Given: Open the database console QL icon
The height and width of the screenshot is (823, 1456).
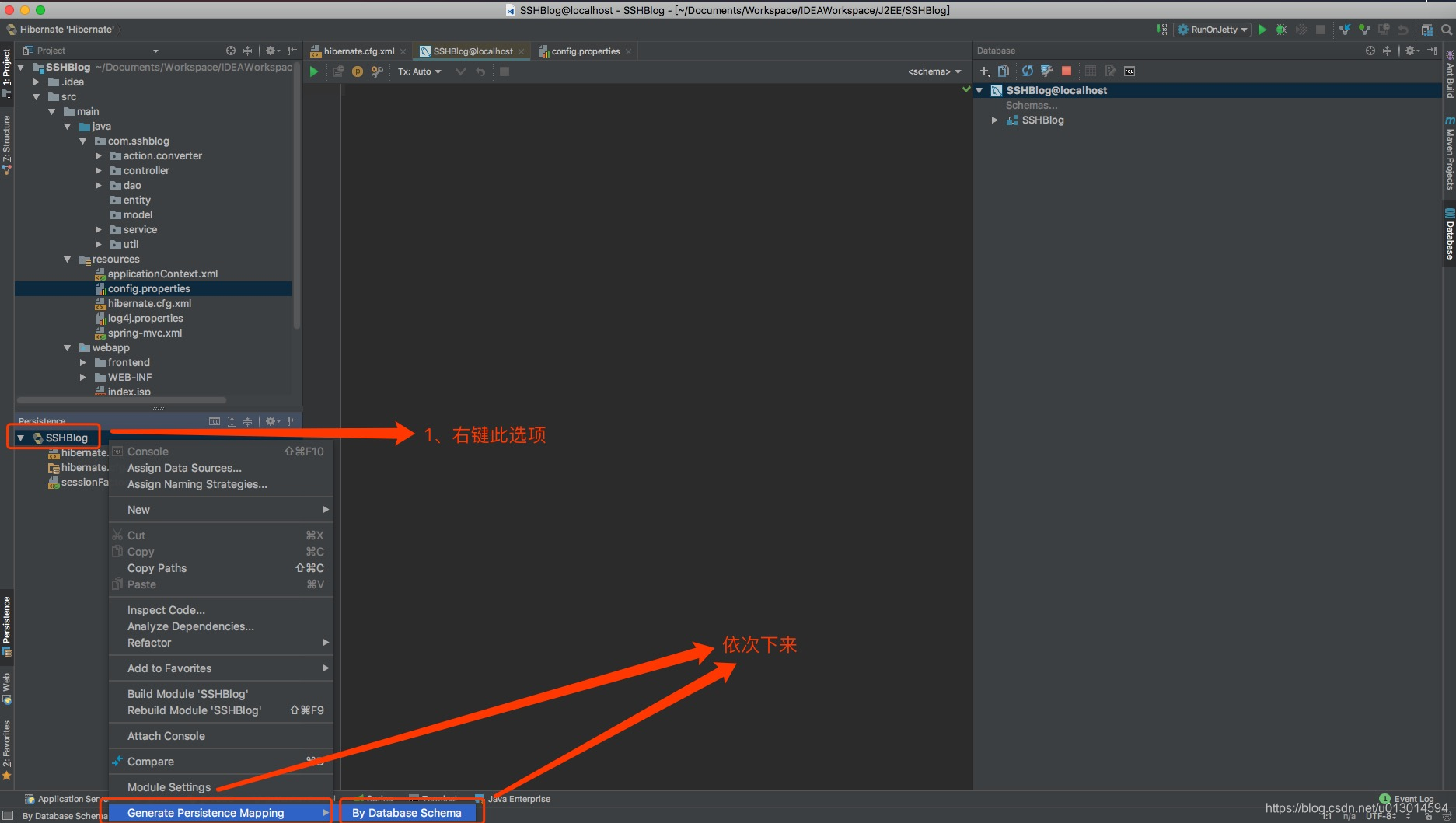Looking at the screenshot, I should tap(1130, 71).
